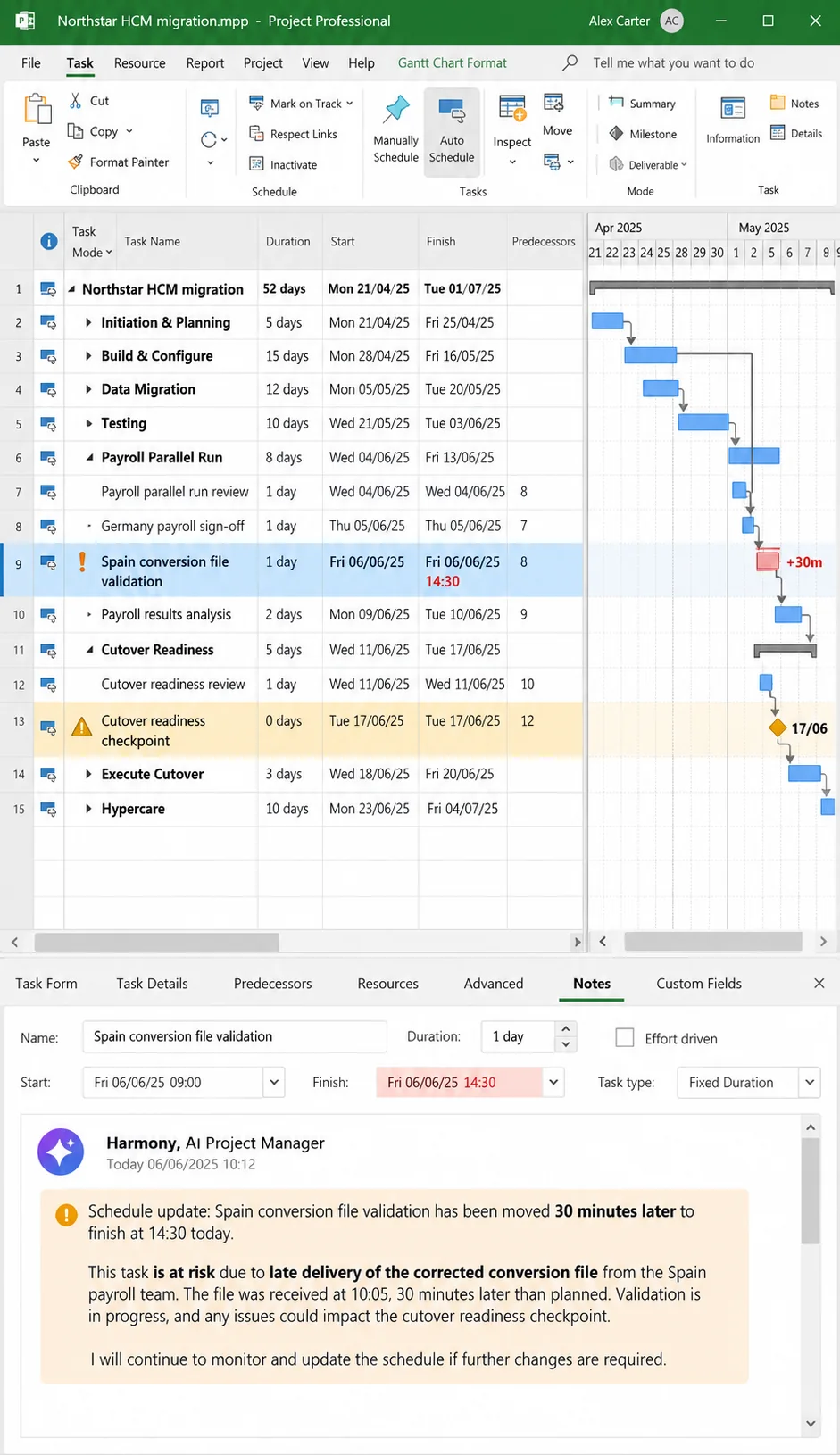Increase Duration with the up stepper

coord(565,1028)
